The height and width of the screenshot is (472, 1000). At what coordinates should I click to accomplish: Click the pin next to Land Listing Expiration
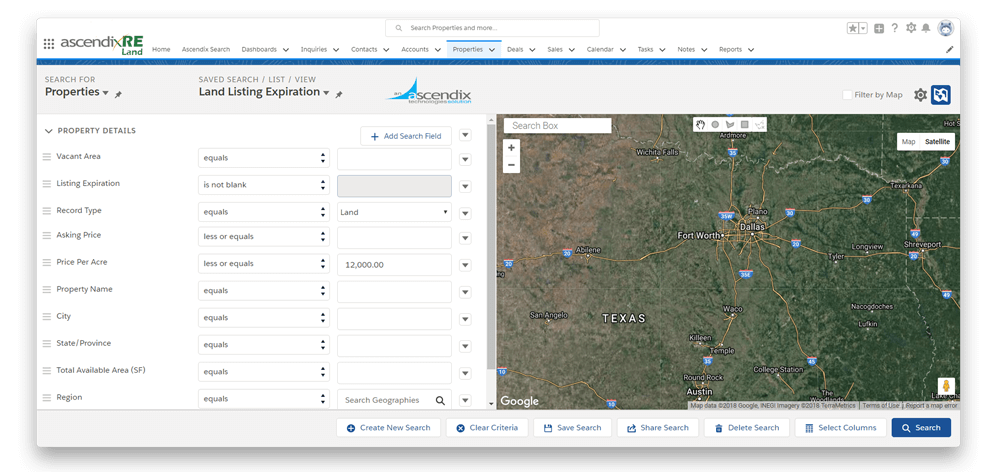click(339, 94)
